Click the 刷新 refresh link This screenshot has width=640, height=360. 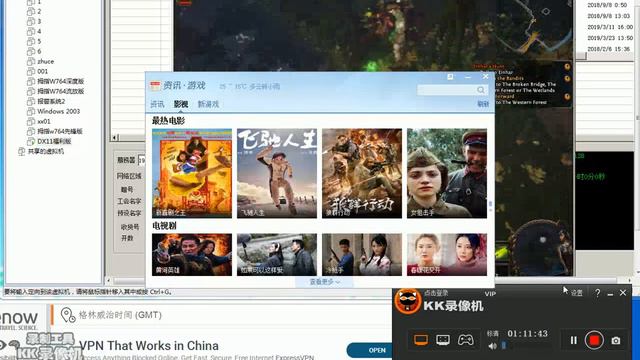pos(483,104)
